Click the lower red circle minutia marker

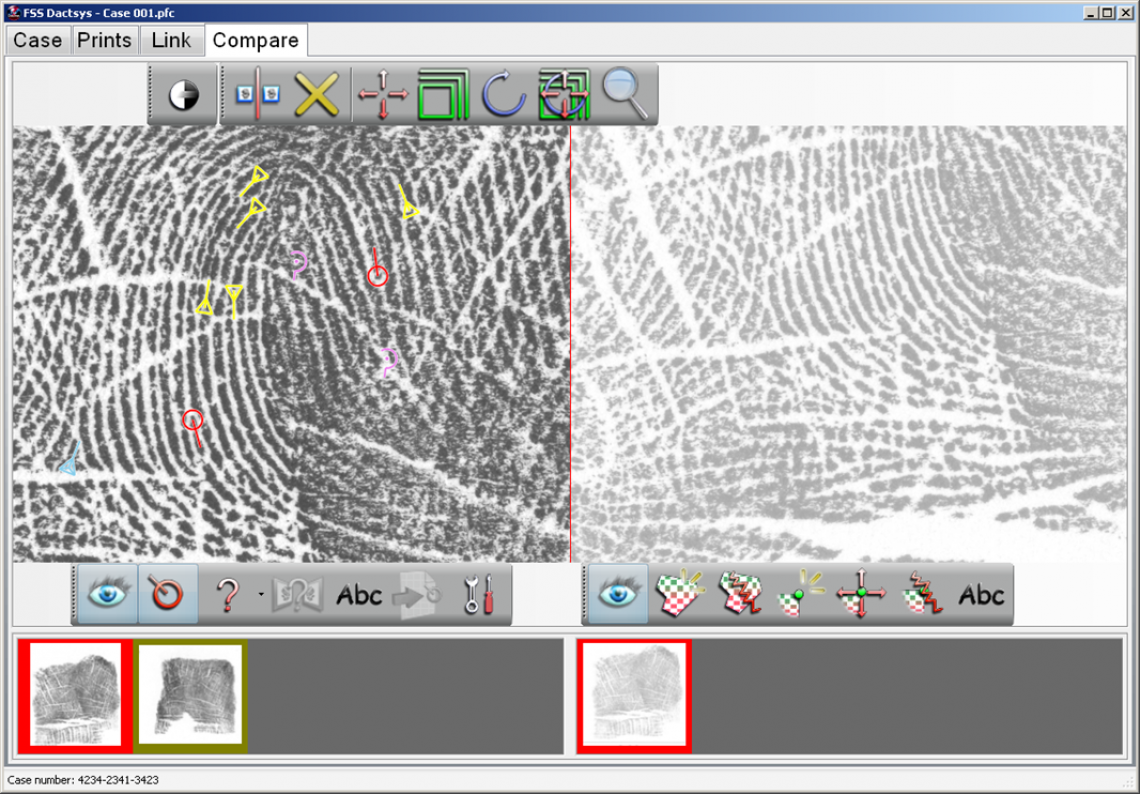pos(193,420)
